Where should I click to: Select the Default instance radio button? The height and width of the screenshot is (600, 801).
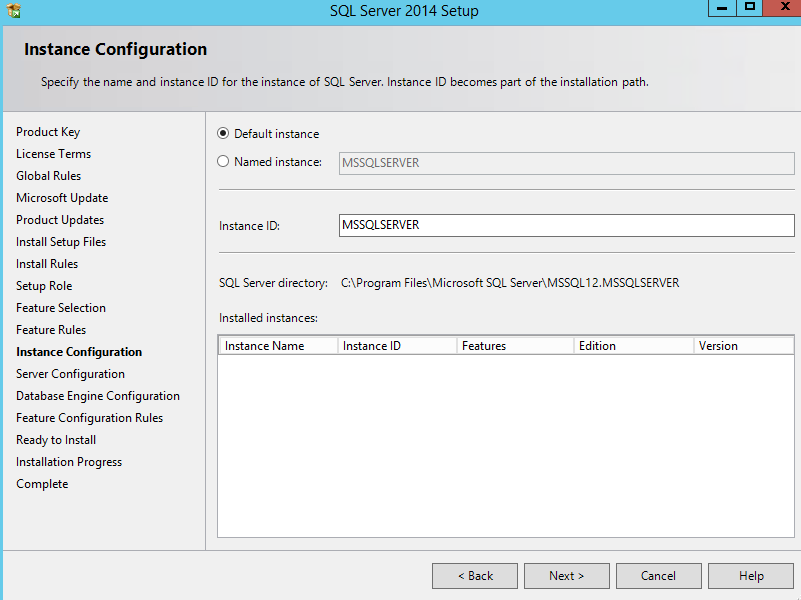(224, 134)
